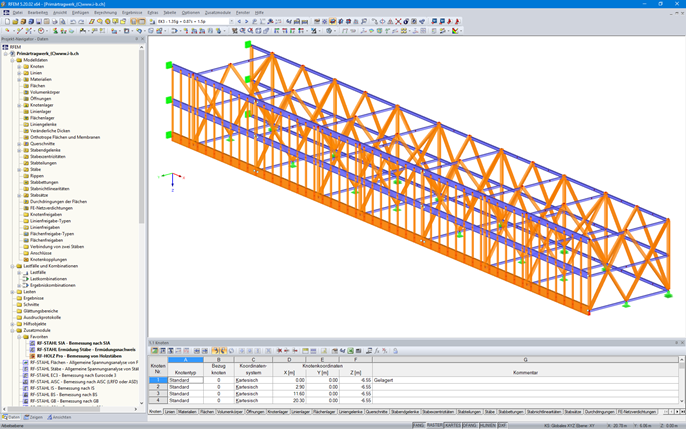Viewport: 686px width, 429px height.
Task: Go to previous load case arrow
Action: 239,21
